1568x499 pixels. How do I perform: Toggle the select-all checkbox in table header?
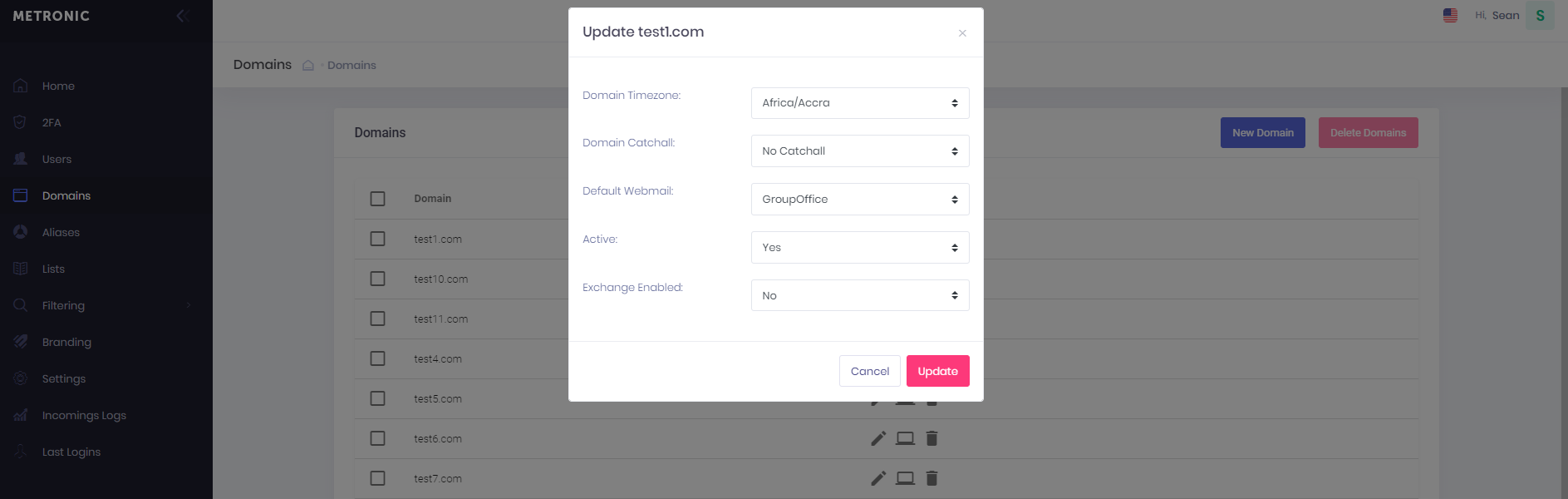377,199
